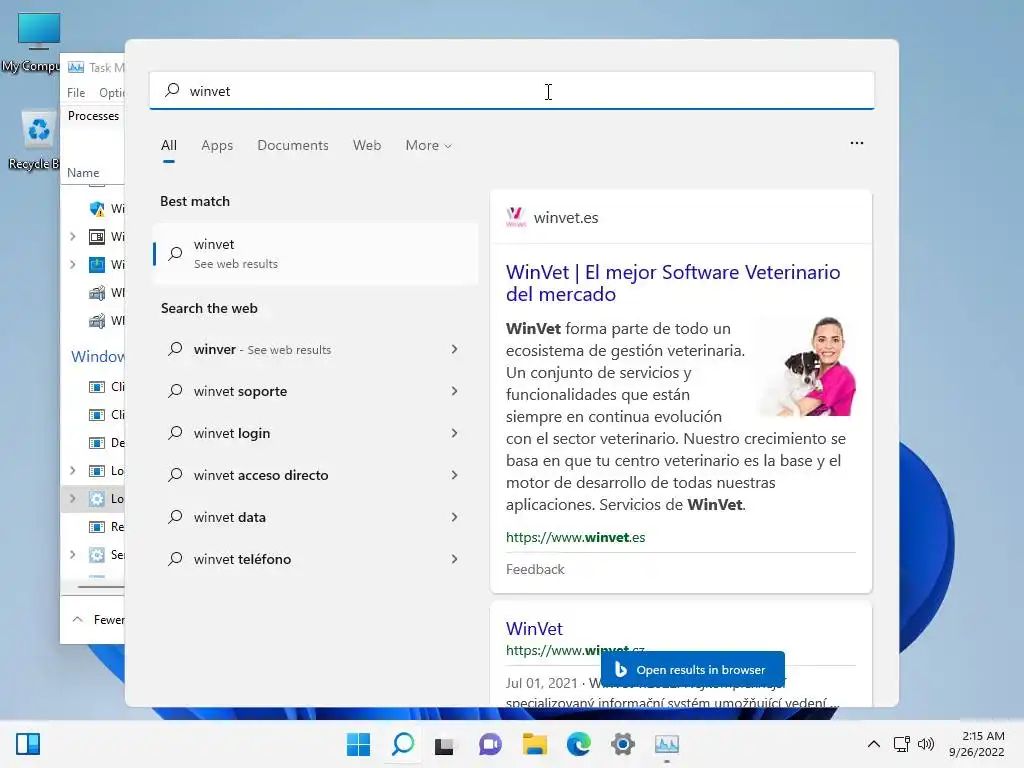Open the Windows Start button
Viewport: 1024px width, 768px height.
pos(358,744)
